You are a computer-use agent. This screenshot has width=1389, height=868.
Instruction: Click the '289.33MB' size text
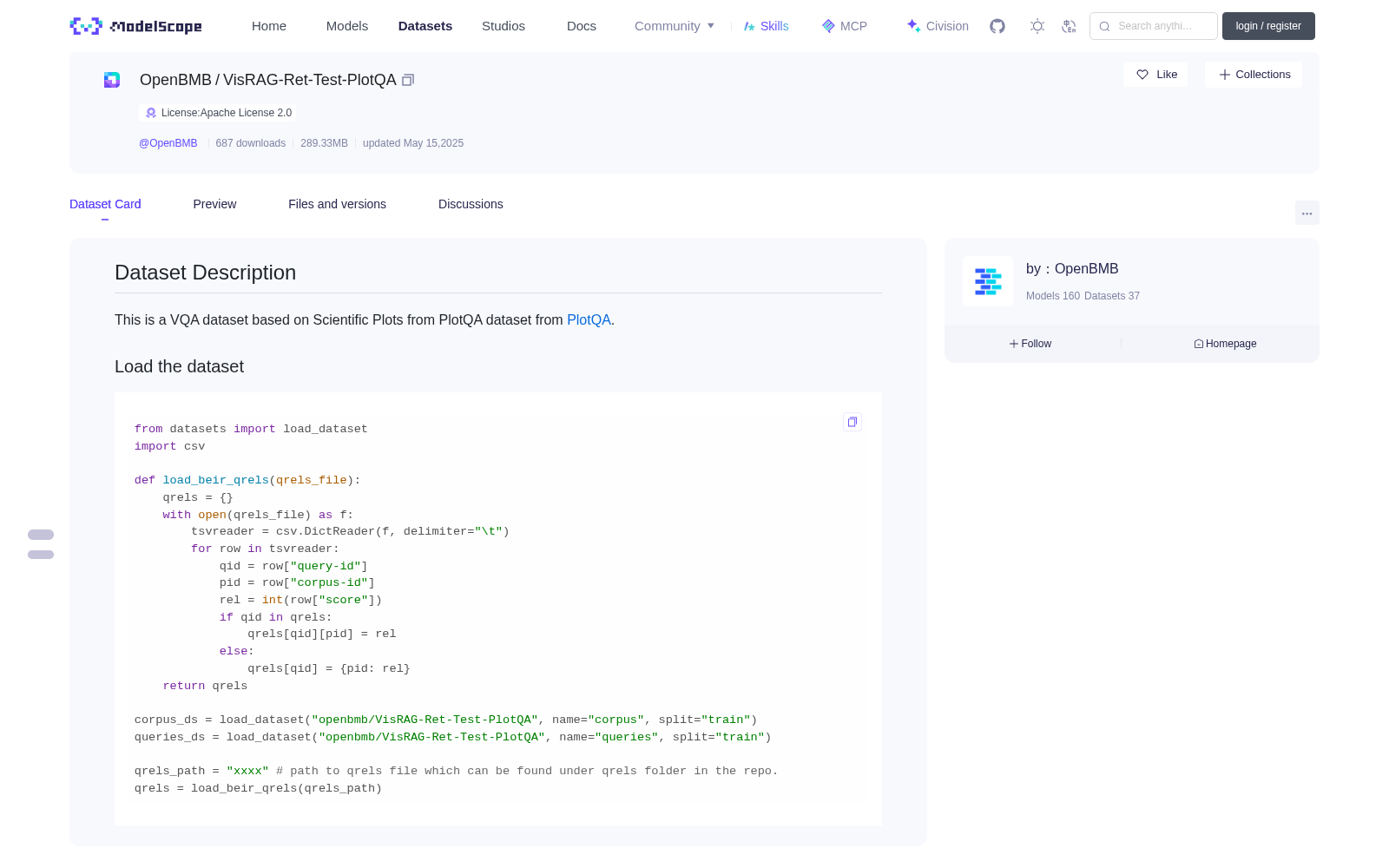[324, 143]
